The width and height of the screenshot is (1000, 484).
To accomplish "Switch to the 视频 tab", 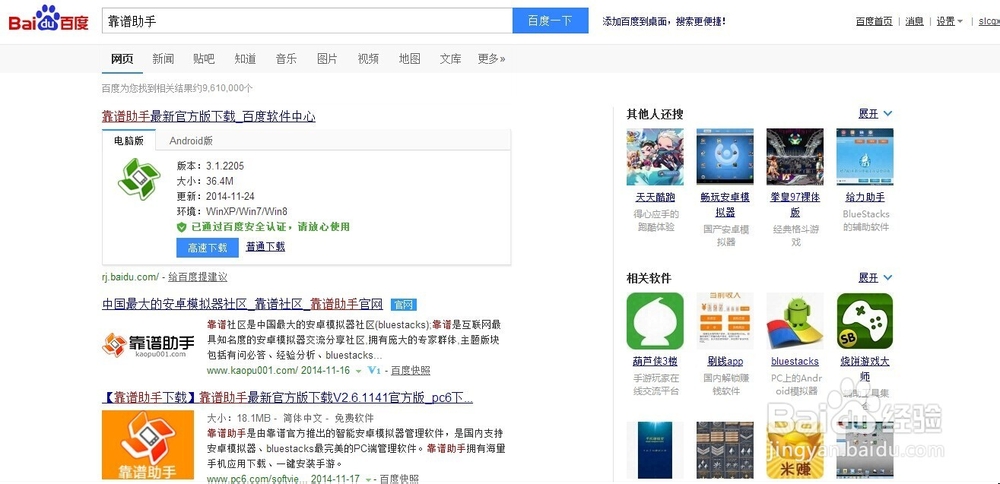I will click(x=368, y=59).
